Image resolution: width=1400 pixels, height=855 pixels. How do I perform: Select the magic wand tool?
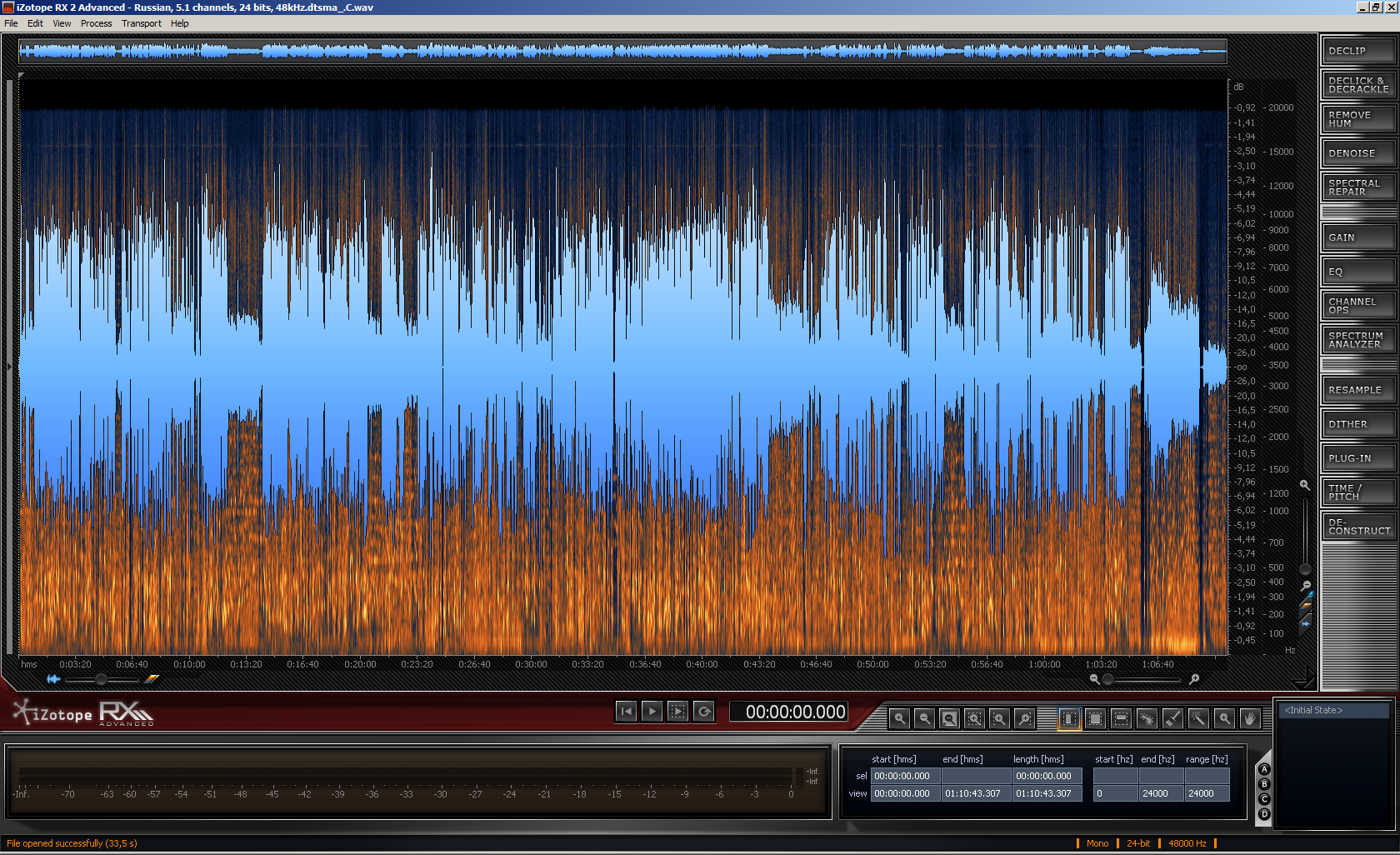click(1198, 718)
